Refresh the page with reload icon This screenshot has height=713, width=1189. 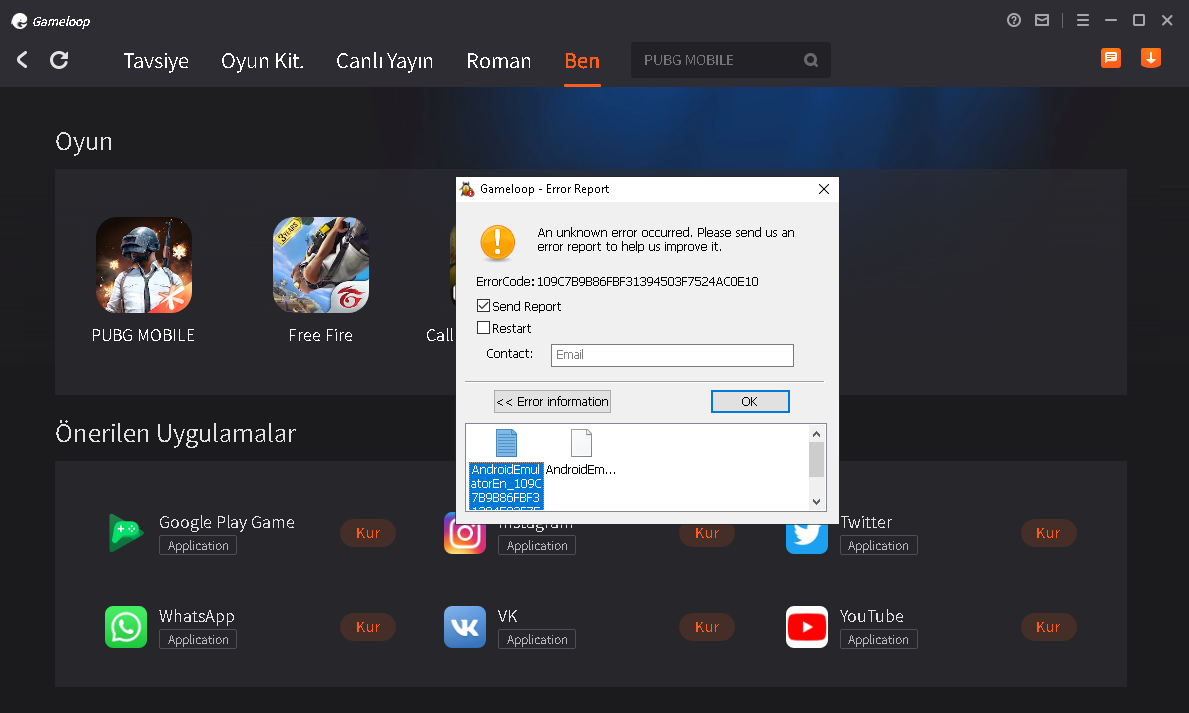(59, 60)
